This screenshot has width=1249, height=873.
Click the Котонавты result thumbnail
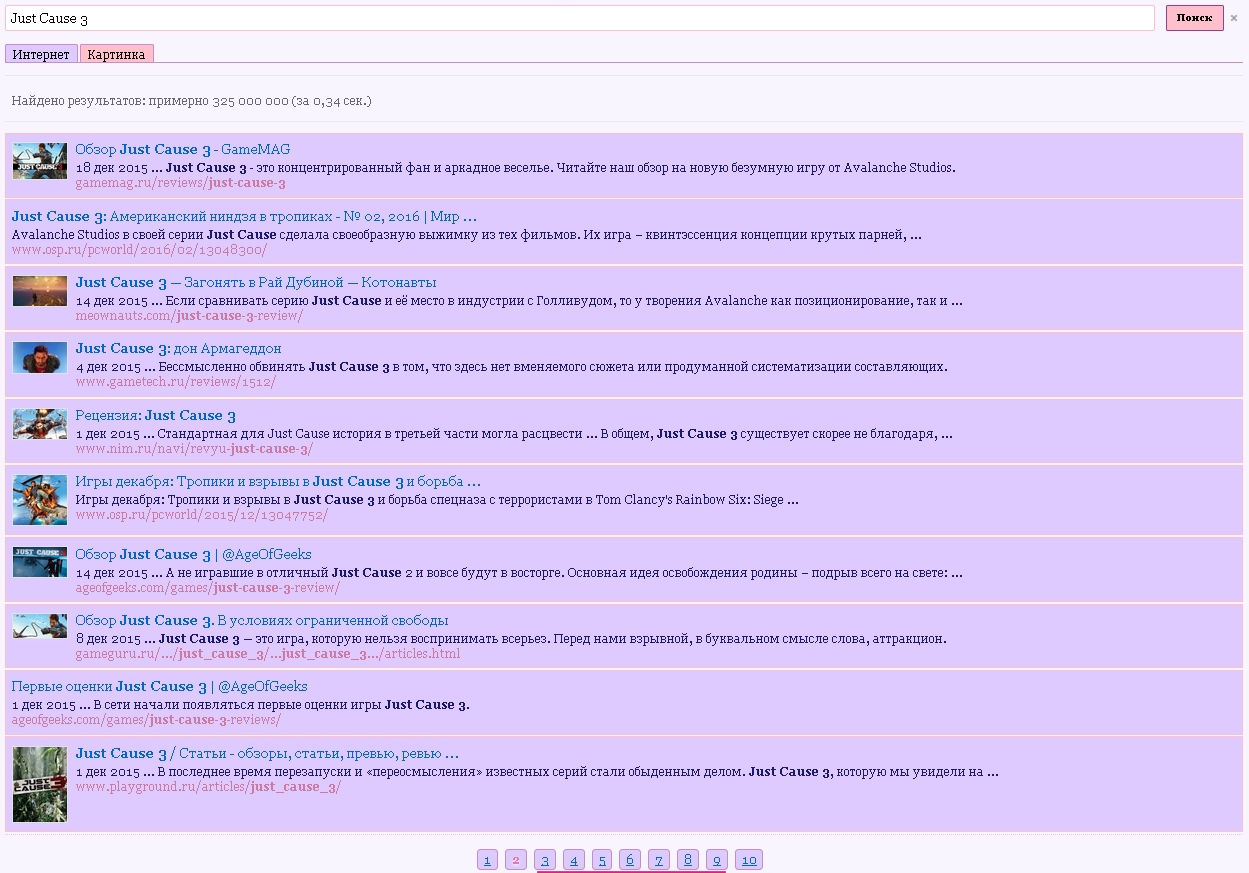click(x=40, y=291)
